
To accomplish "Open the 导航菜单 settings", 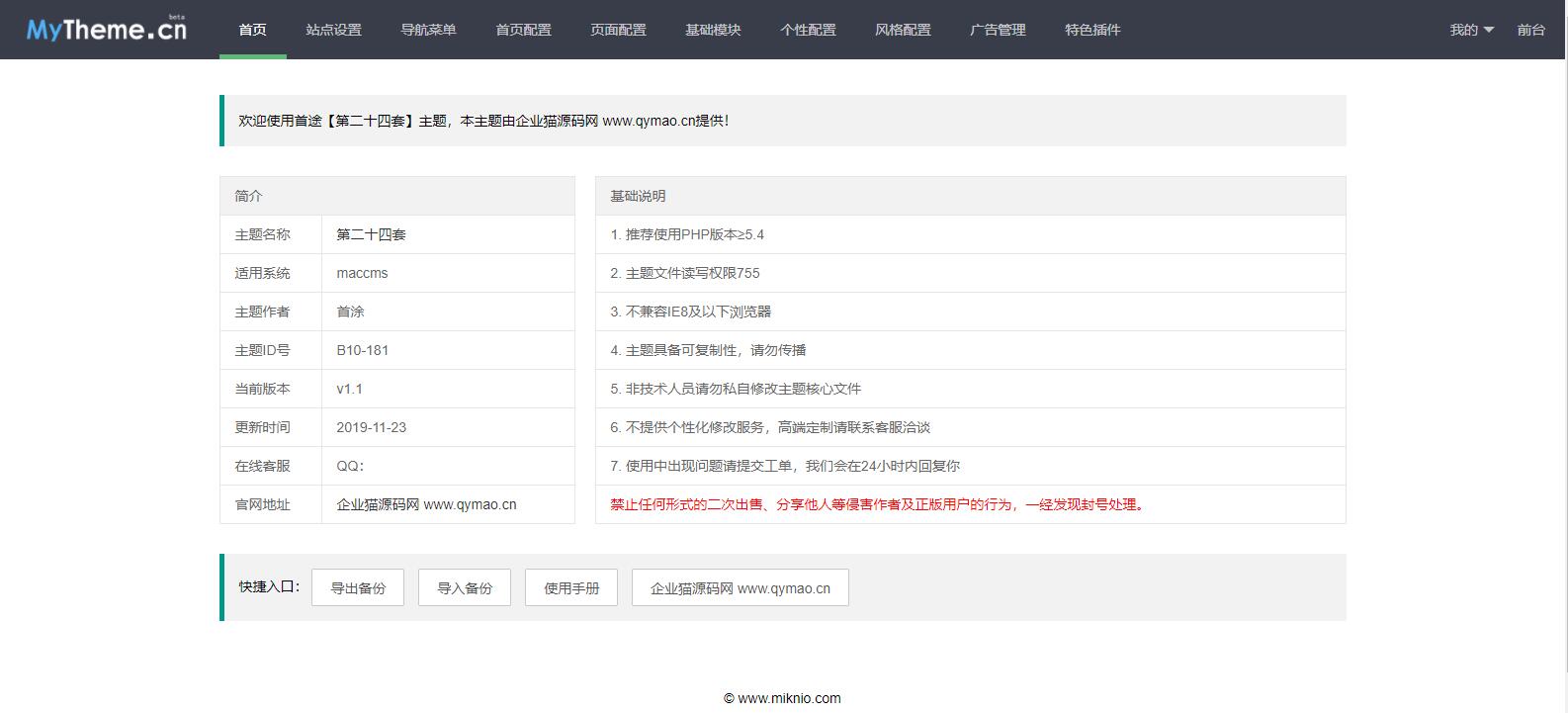I will pos(428,30).
